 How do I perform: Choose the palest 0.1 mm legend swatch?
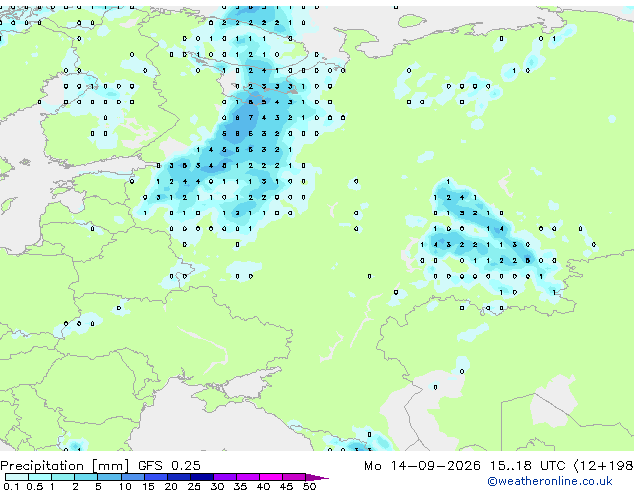(x=17, y=477)
